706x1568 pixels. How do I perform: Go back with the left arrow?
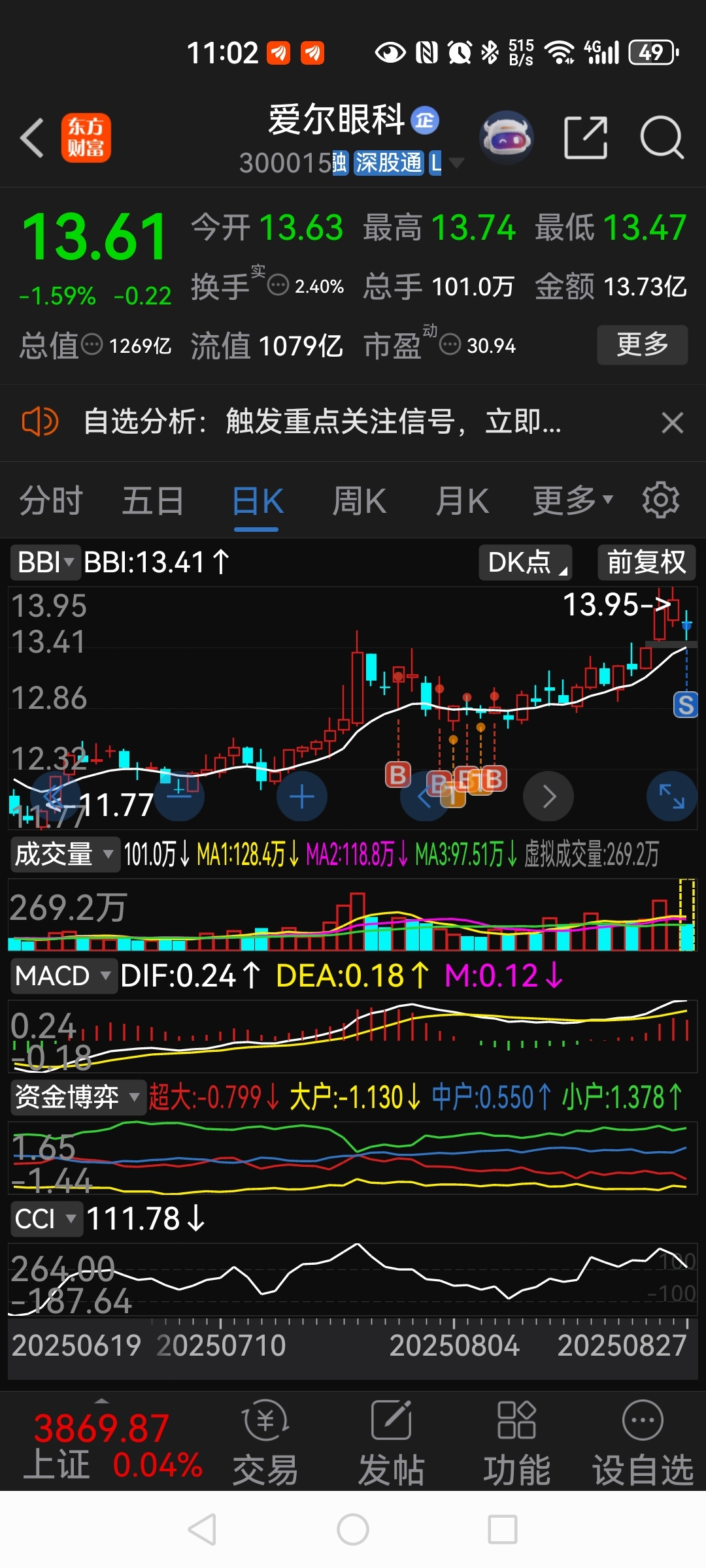[x=32, y=138]
